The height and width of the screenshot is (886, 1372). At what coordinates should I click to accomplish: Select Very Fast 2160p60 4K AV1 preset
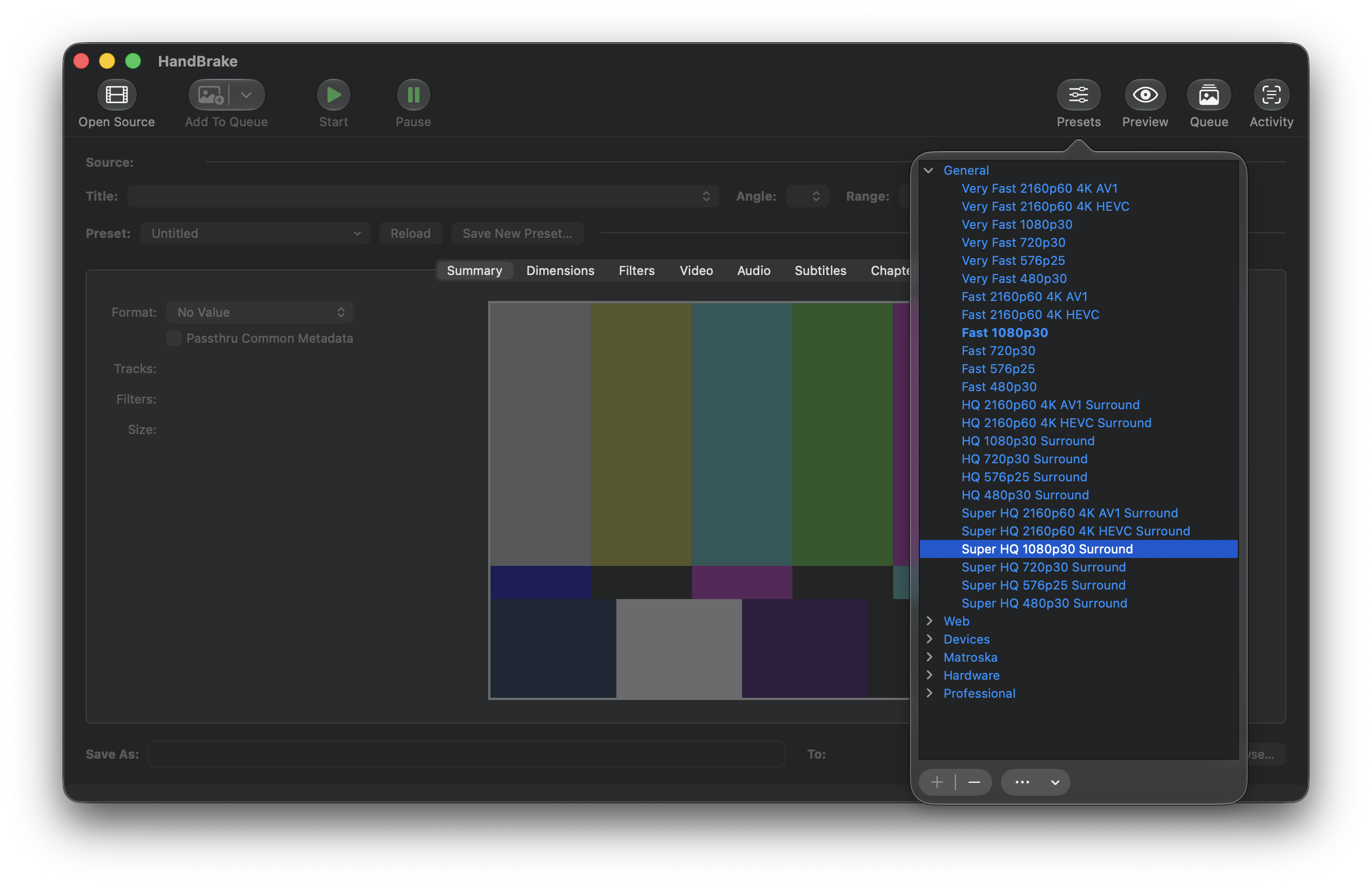point(1078,188)
